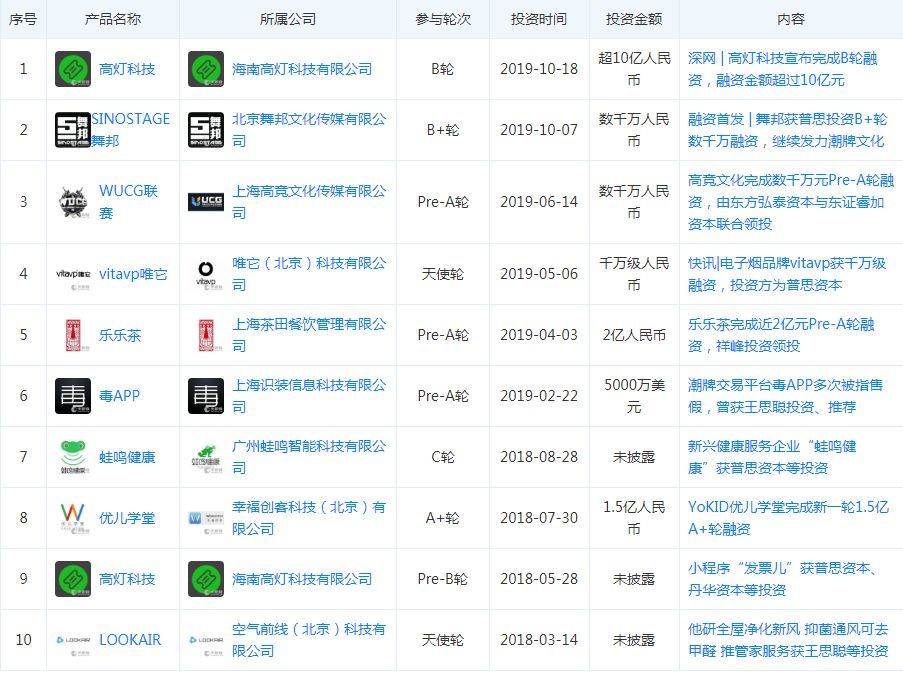This screenshot has width=903, height=679.
Task: Click the green frog 蛙鸣健康 product logo
Action: 74,457
